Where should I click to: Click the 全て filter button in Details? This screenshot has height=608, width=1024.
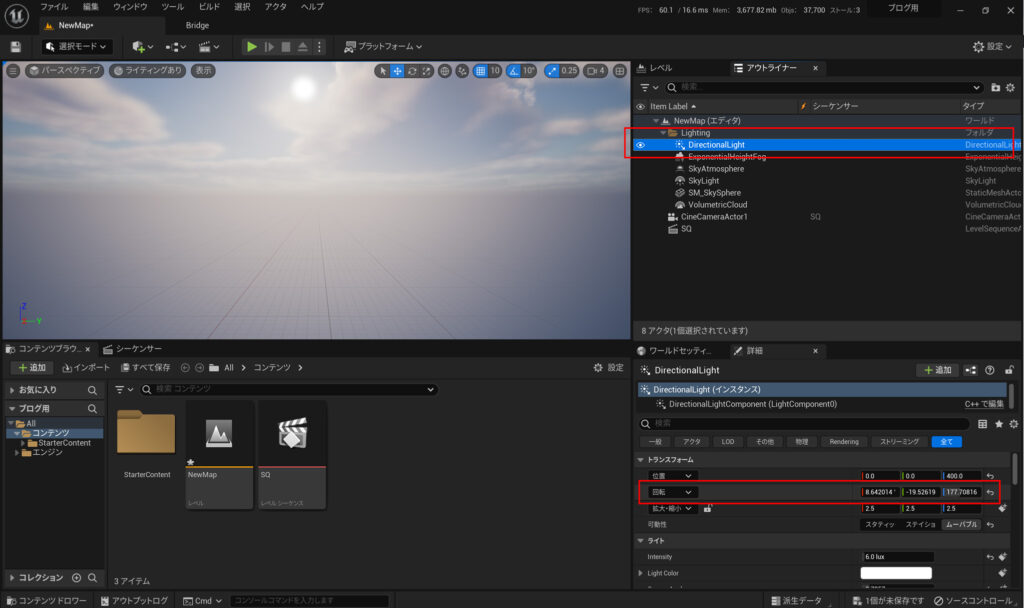946,441
